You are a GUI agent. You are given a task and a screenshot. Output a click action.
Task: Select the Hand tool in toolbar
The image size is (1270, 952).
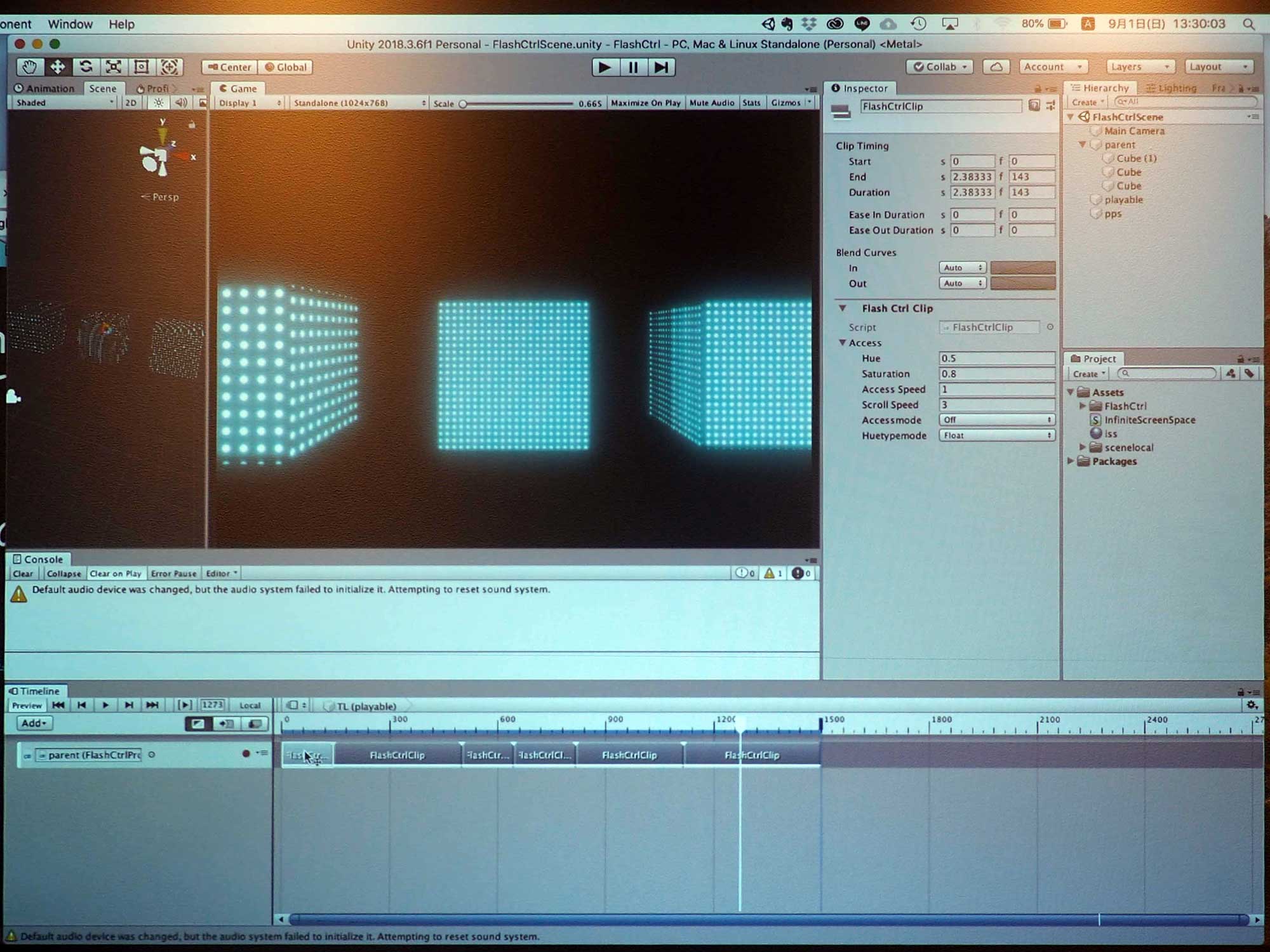point(30,67)
